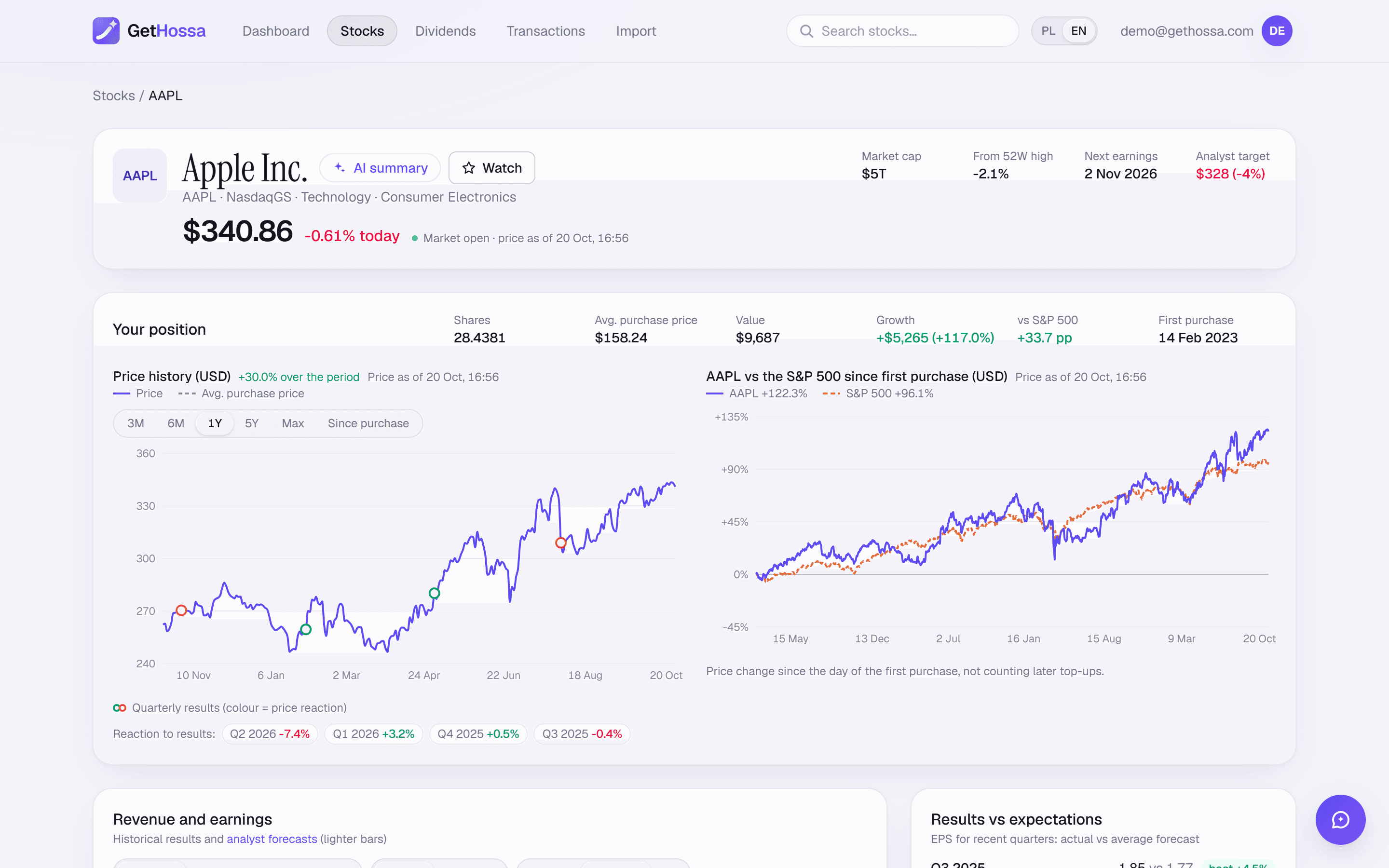Open the Import page
Viewport: 1389px width, 868px height.
coord(636,31)
